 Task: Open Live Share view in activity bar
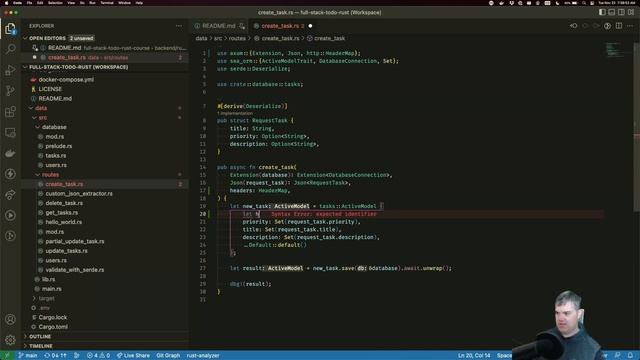point(10,195)
